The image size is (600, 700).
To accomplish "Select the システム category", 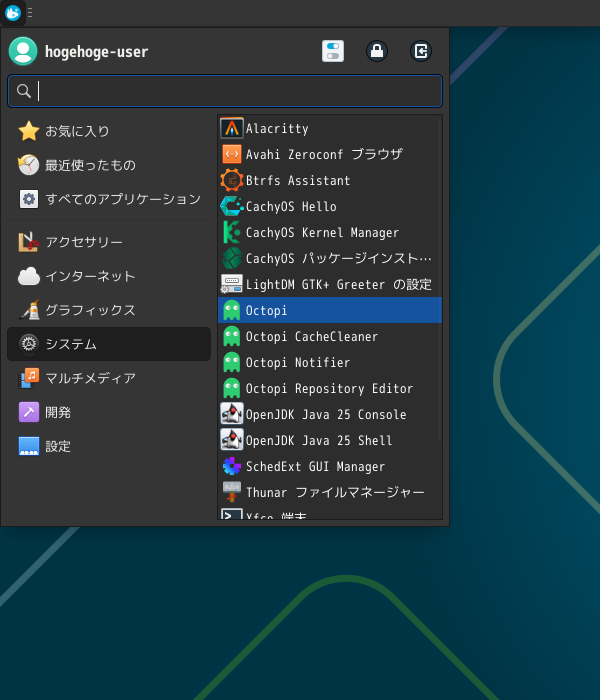I will click(x=109, y=344).
